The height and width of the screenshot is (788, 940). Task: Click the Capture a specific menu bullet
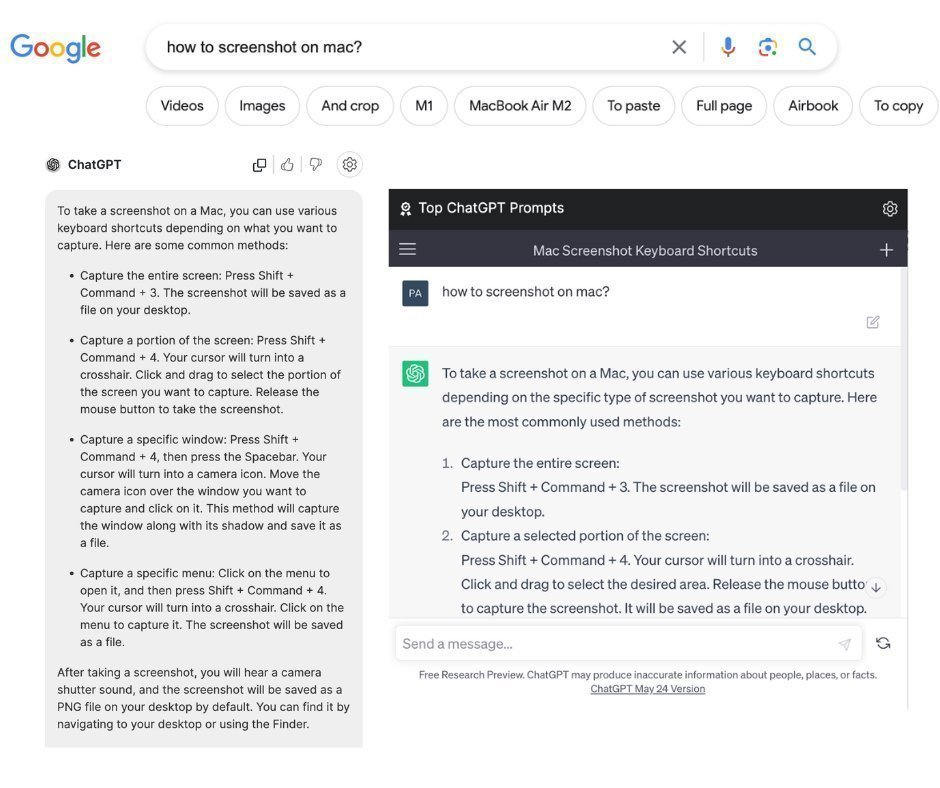(x=207, y=607)
